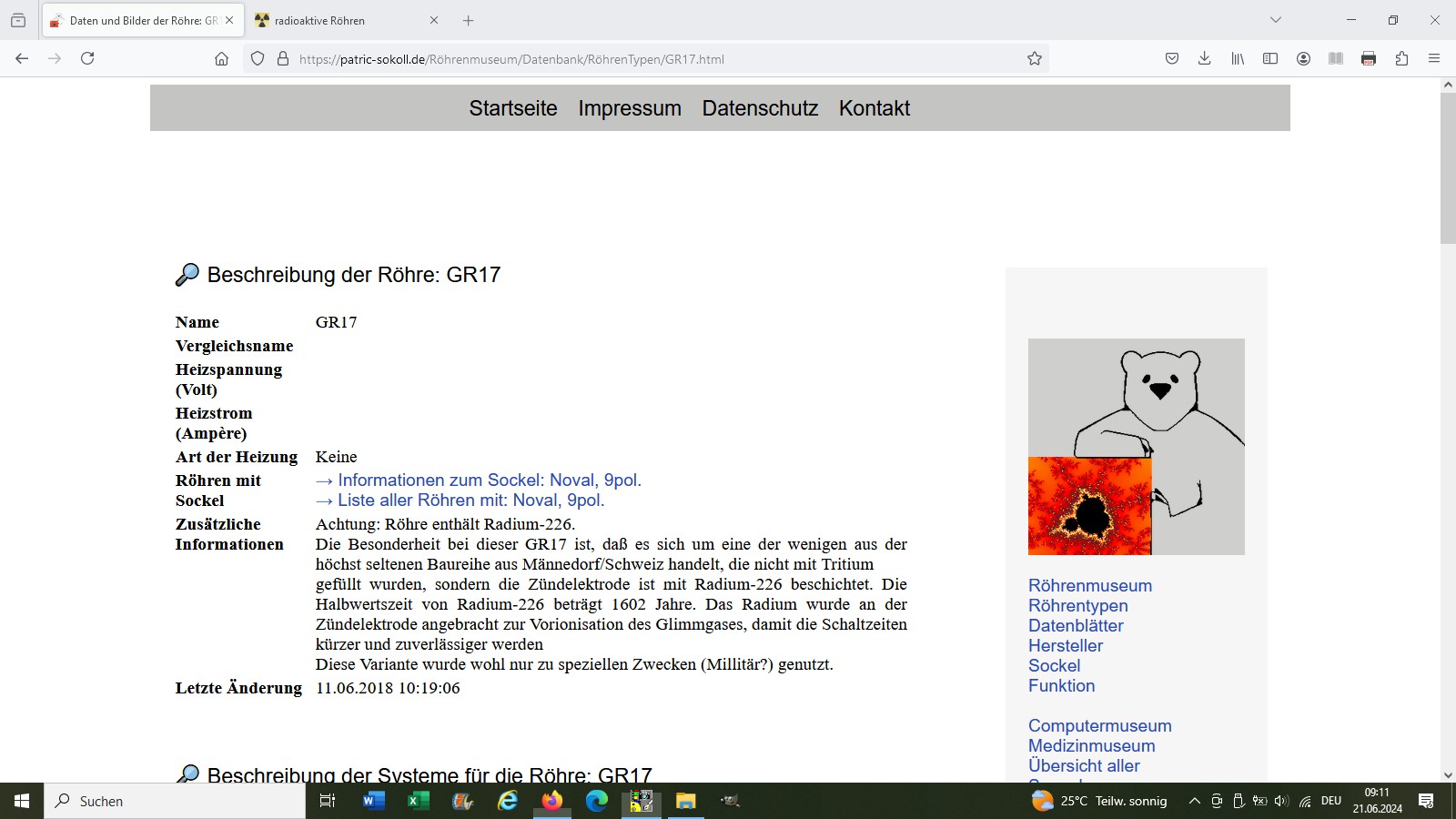The width and height of the screenshot is (1456, 819).
Task: List all tabs dropdown arrow
Action: 1276,20
